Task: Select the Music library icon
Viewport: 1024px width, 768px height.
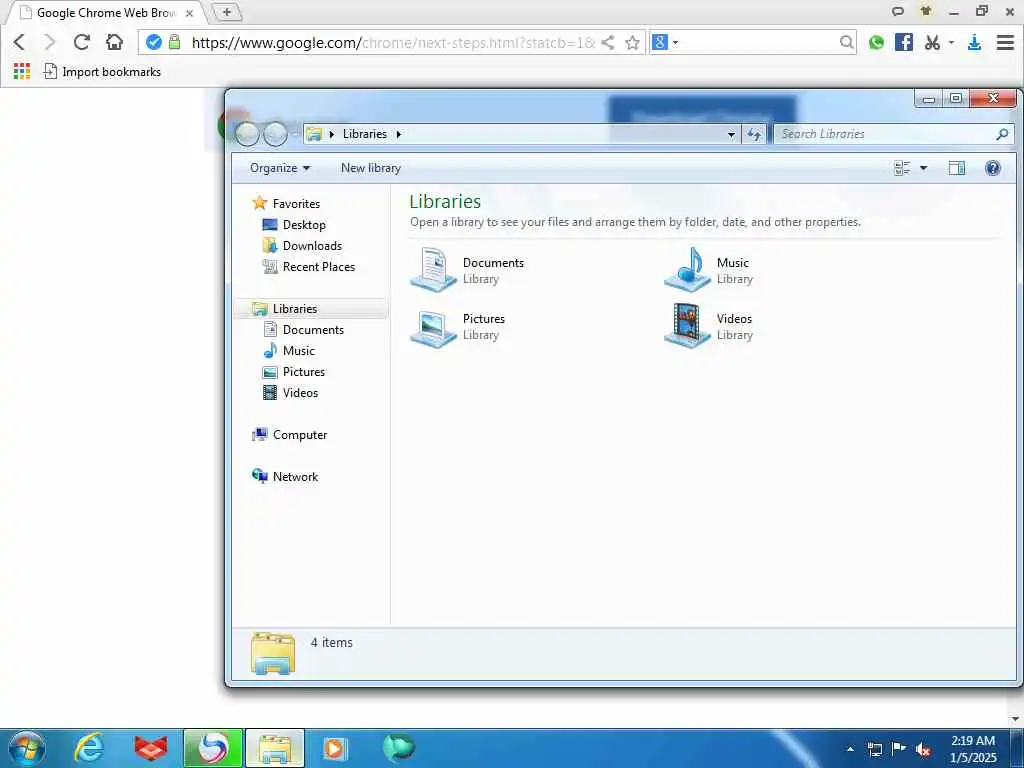Action: tap(687, 269)
